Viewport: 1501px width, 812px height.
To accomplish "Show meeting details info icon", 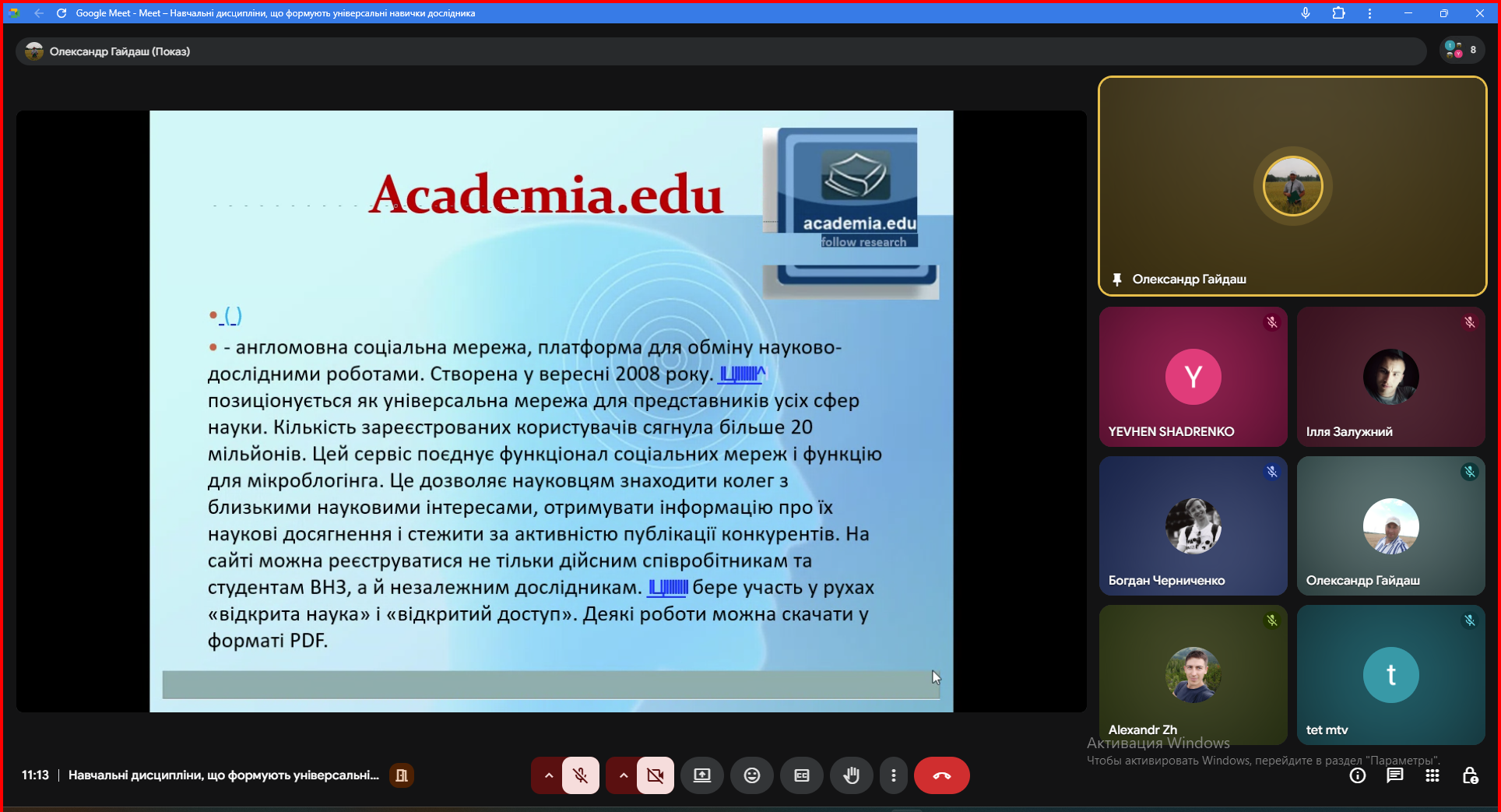I will point(1358,775).
